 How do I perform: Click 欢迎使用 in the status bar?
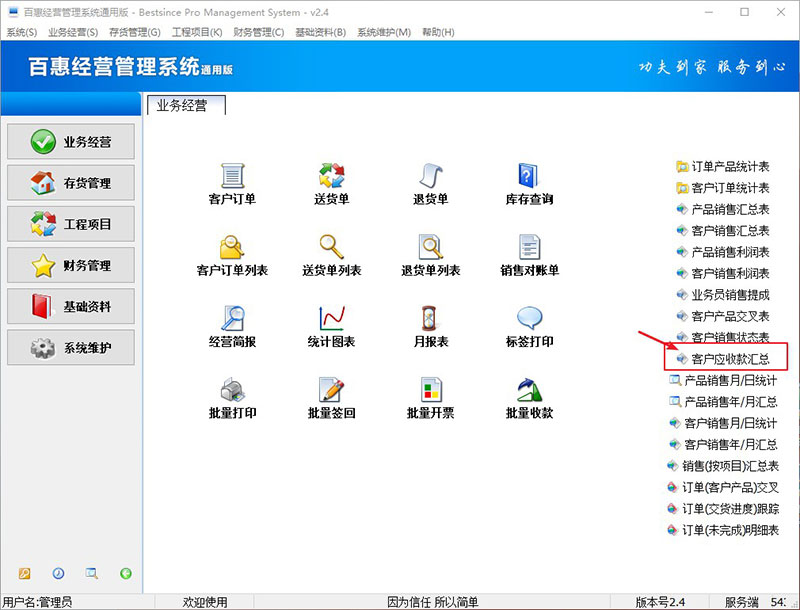click(205, 602)
